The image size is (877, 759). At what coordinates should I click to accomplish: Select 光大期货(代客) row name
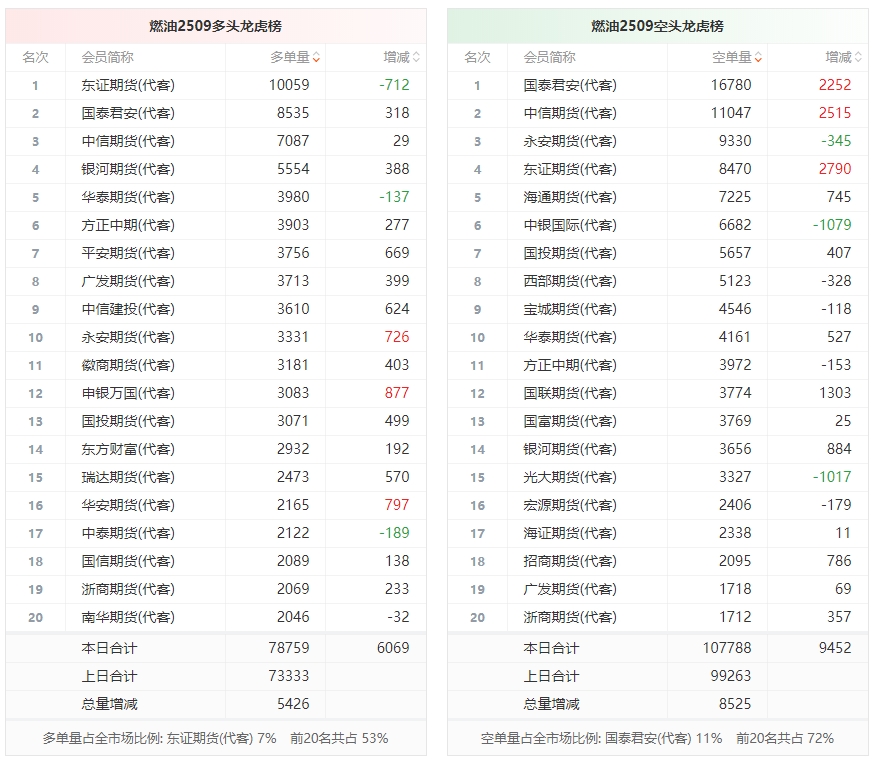point(570,477)
